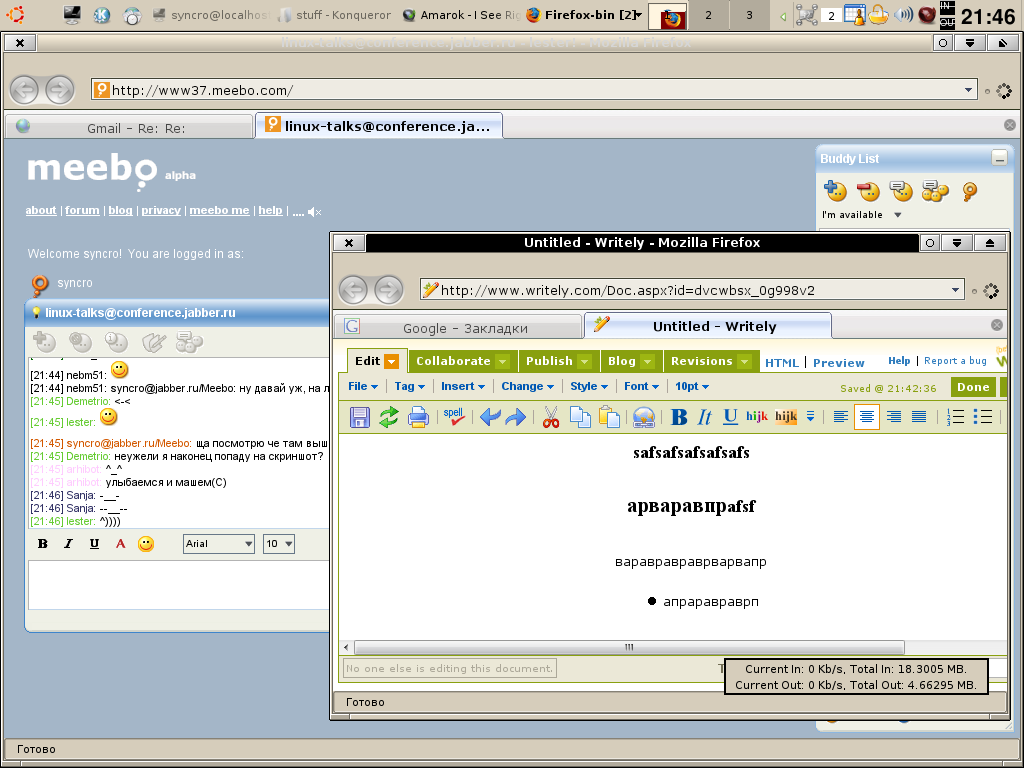The height and width of the screenshot is (768, 1024).
Task: Open the Change dropdown in Writely
Action: (x=528, y=386)
